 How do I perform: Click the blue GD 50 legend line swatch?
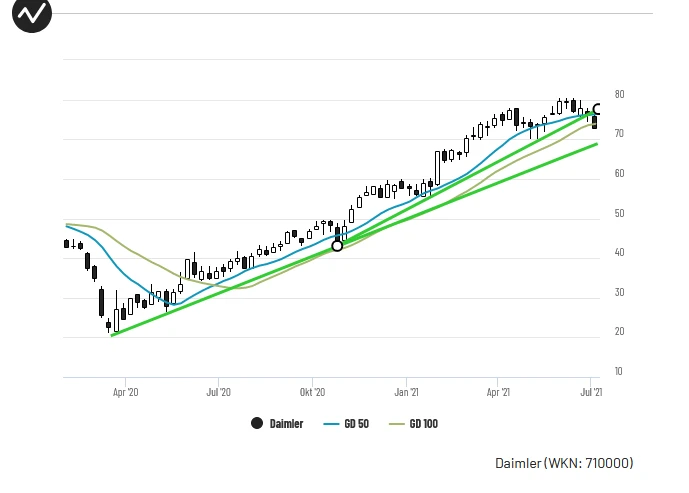pos(331,423)
